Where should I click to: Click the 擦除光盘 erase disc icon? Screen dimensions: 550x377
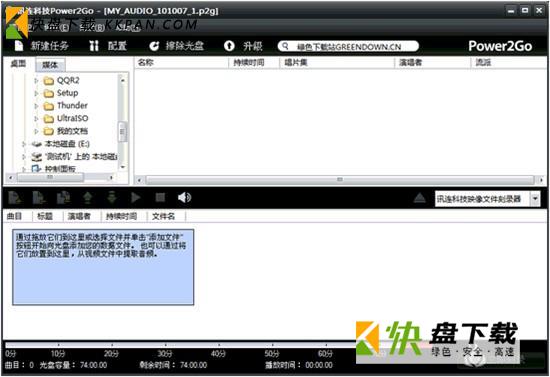[154, 46]
